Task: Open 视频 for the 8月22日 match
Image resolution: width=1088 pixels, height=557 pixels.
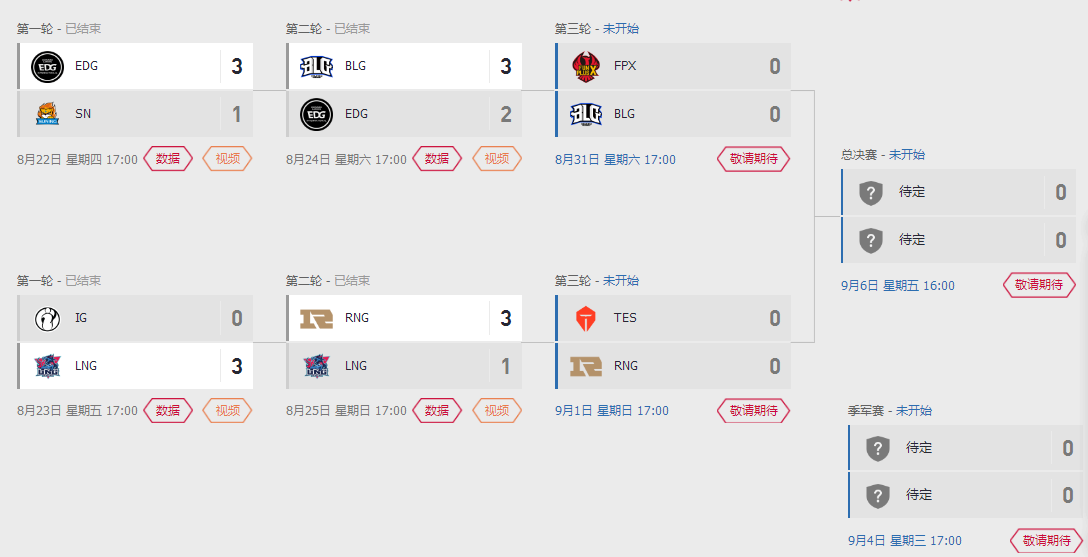Action: 228,159
